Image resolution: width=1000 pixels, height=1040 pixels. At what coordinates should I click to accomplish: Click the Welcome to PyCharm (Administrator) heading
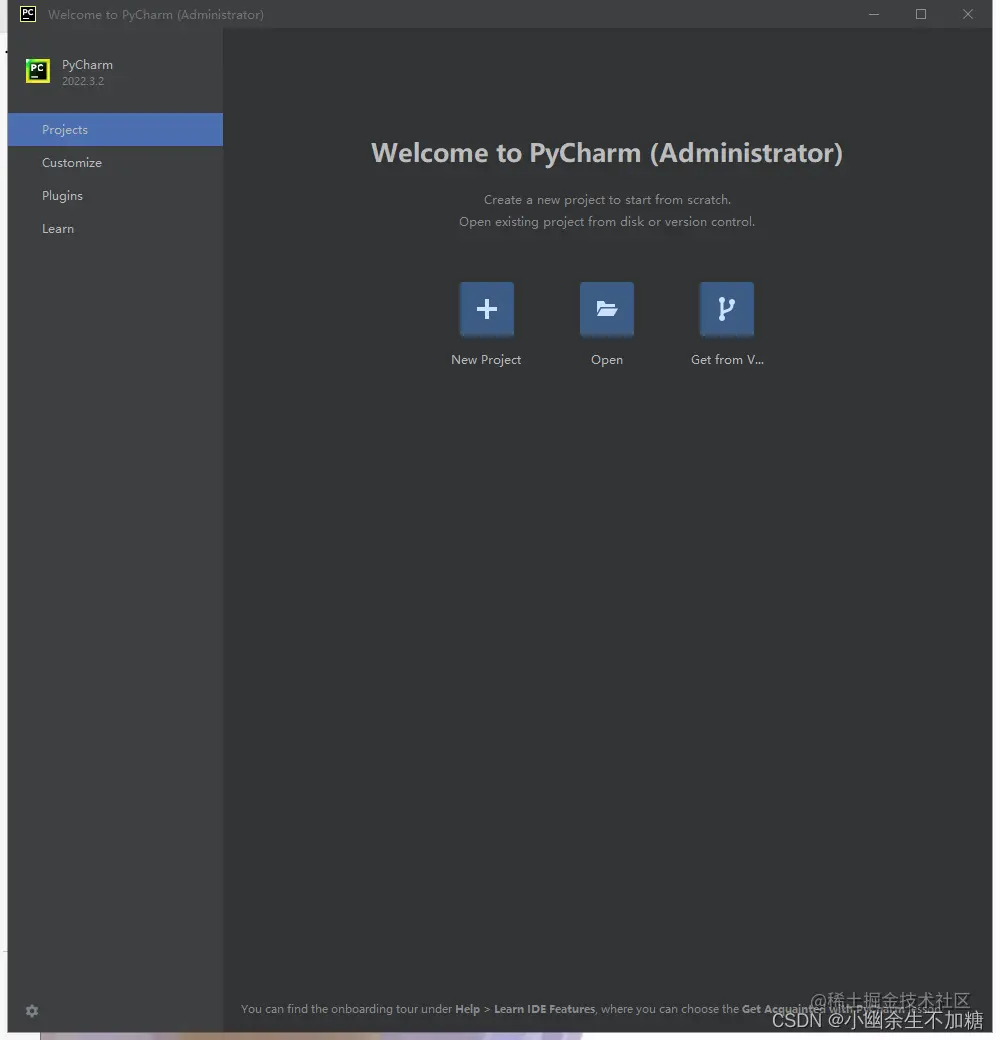607,153
